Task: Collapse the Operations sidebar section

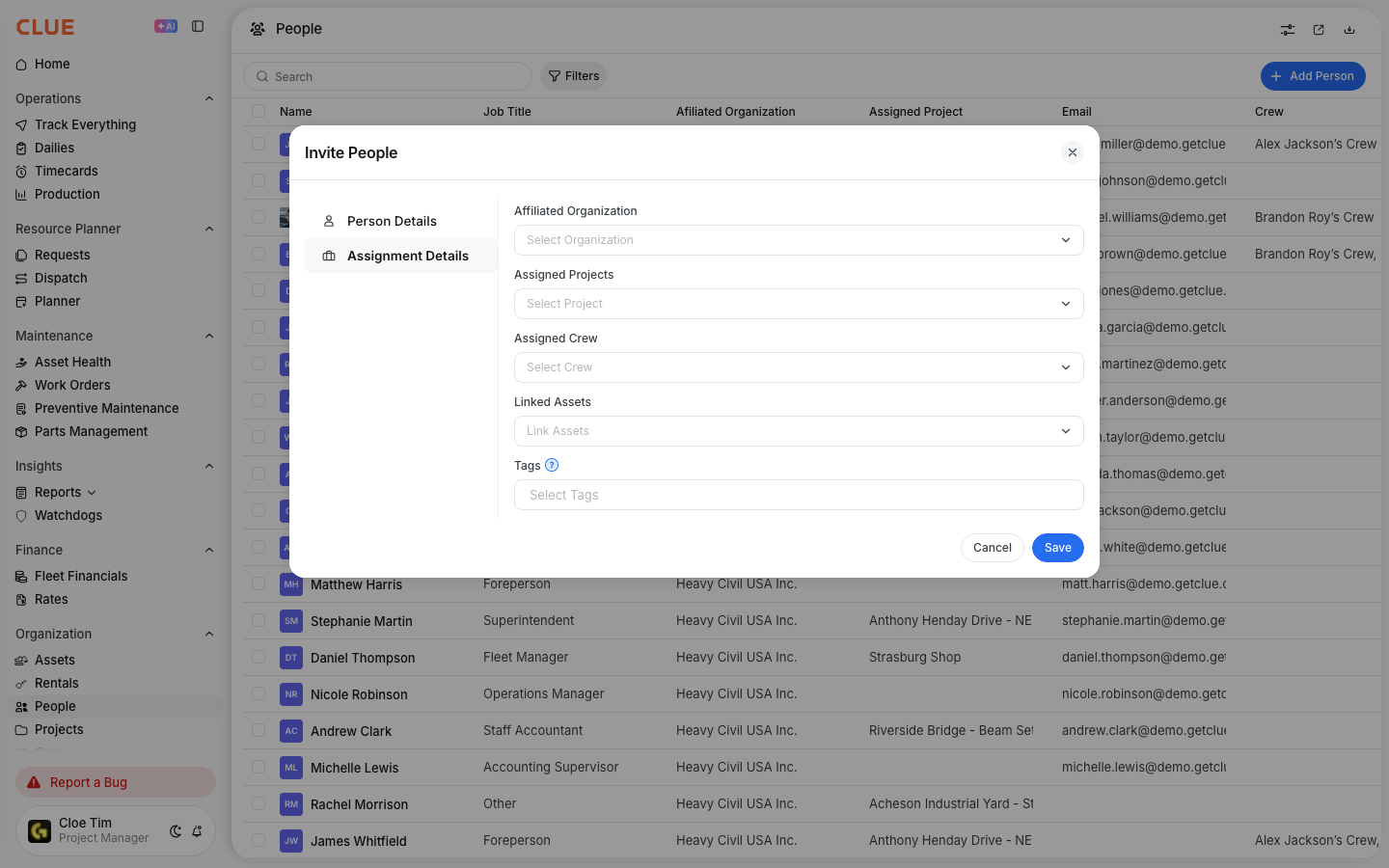Action: coord(209,98)
